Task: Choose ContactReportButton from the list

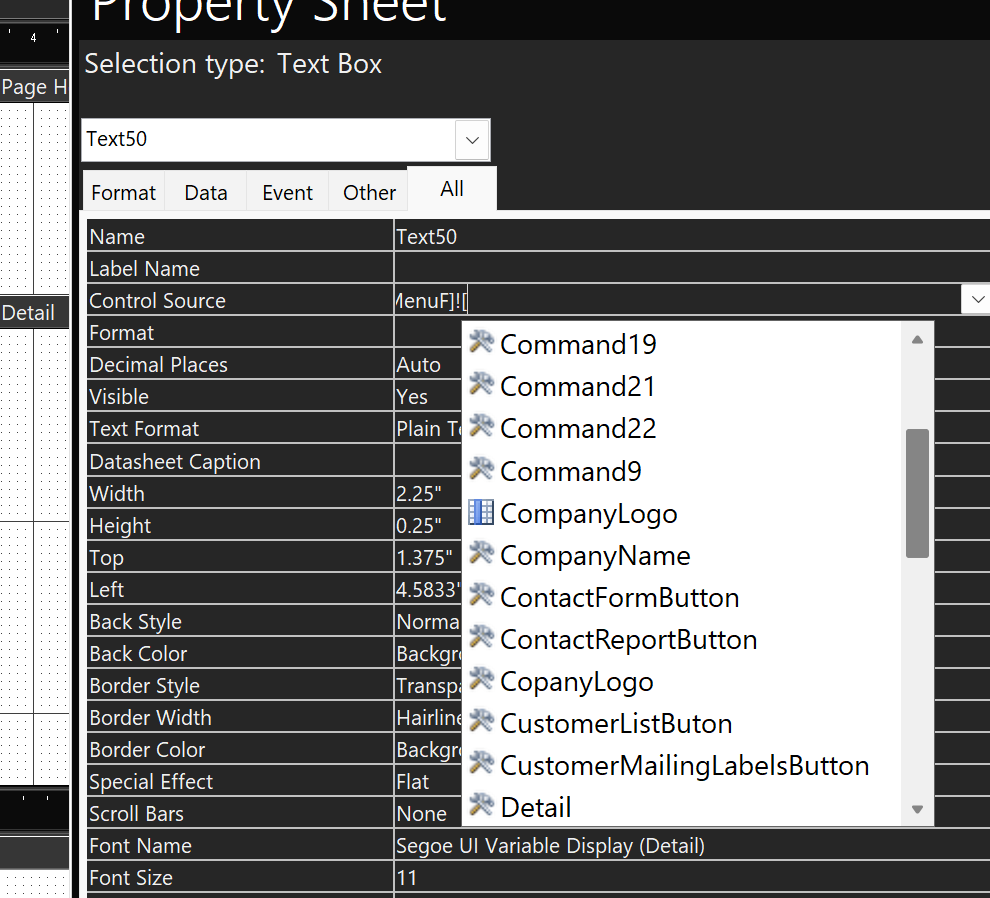Action: (628, 640)
